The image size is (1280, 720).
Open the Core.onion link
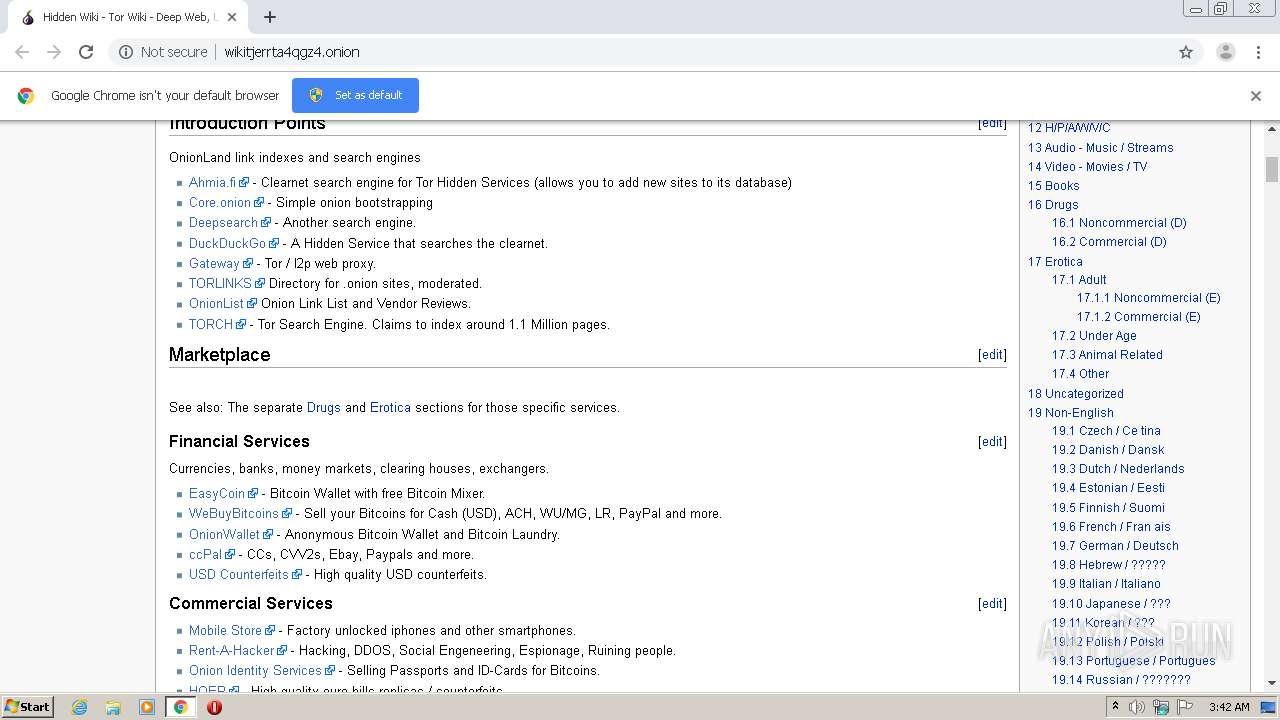pos(220,202)
